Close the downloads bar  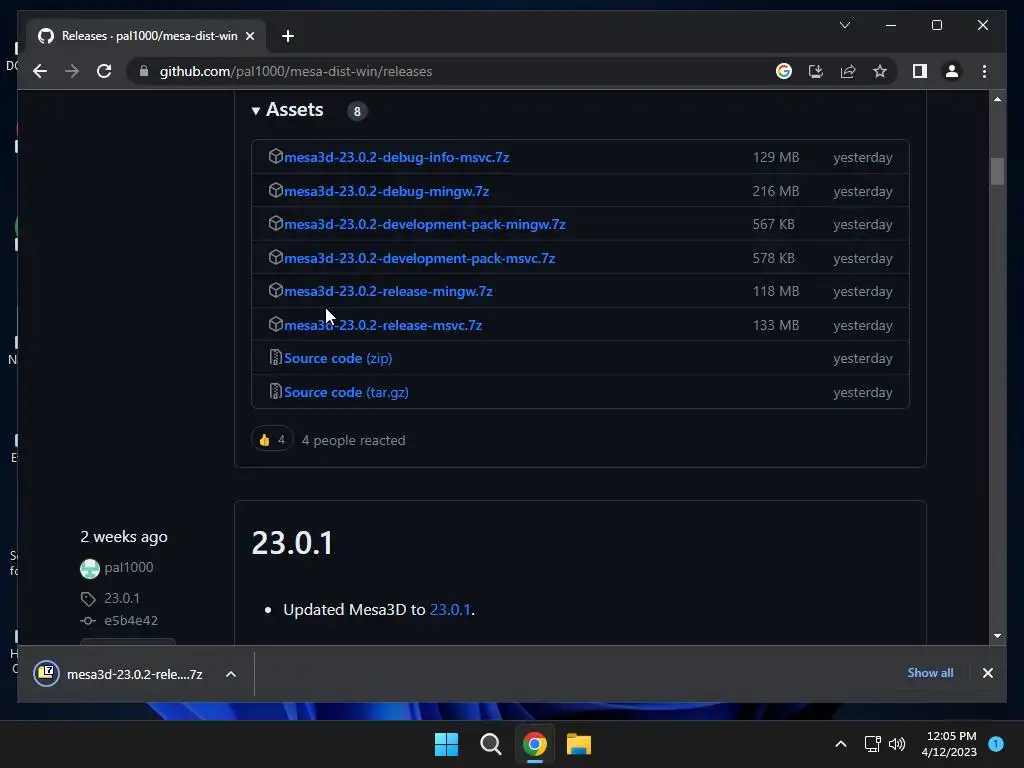[987, 673]
